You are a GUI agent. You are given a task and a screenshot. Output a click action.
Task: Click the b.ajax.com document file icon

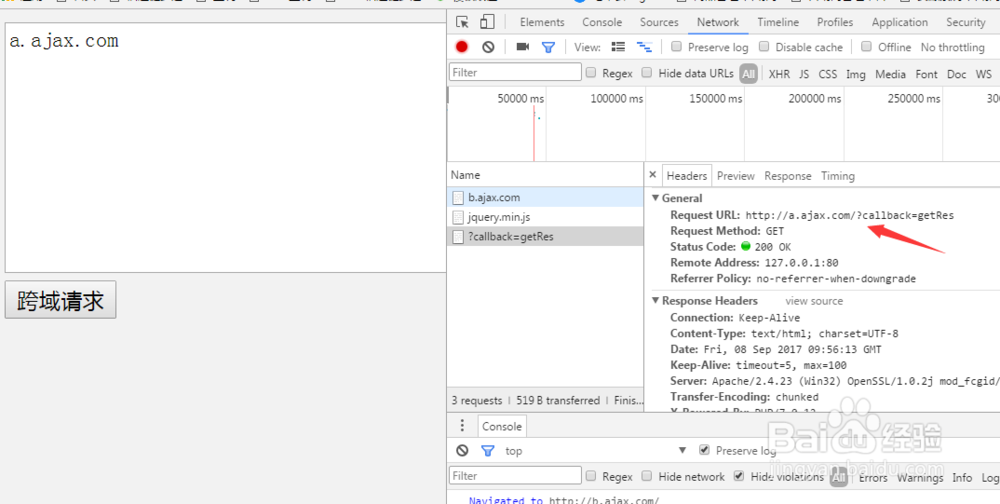click(x=458, y=197)
